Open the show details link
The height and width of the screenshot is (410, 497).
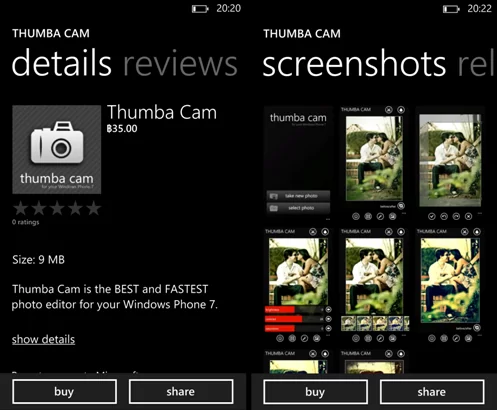click(x=43, y=339)
